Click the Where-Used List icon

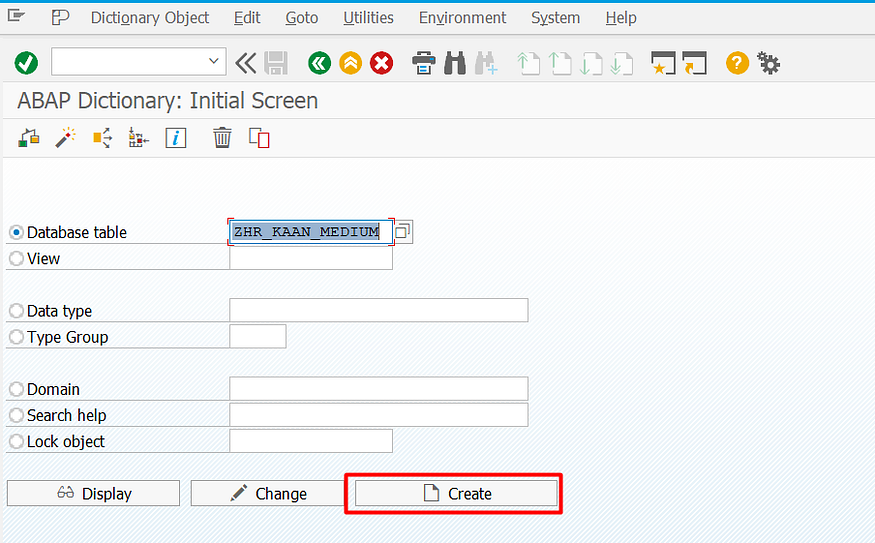pos(102,137)
